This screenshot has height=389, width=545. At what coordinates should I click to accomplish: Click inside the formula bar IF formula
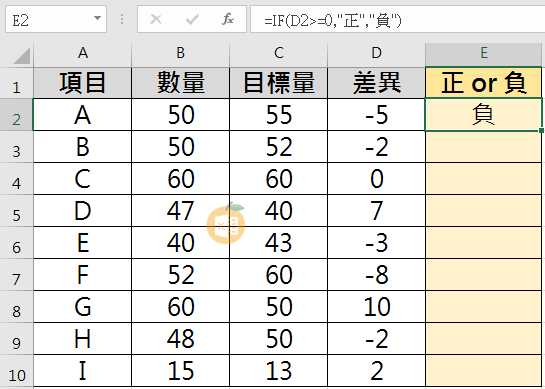click(x=333, y=21)
